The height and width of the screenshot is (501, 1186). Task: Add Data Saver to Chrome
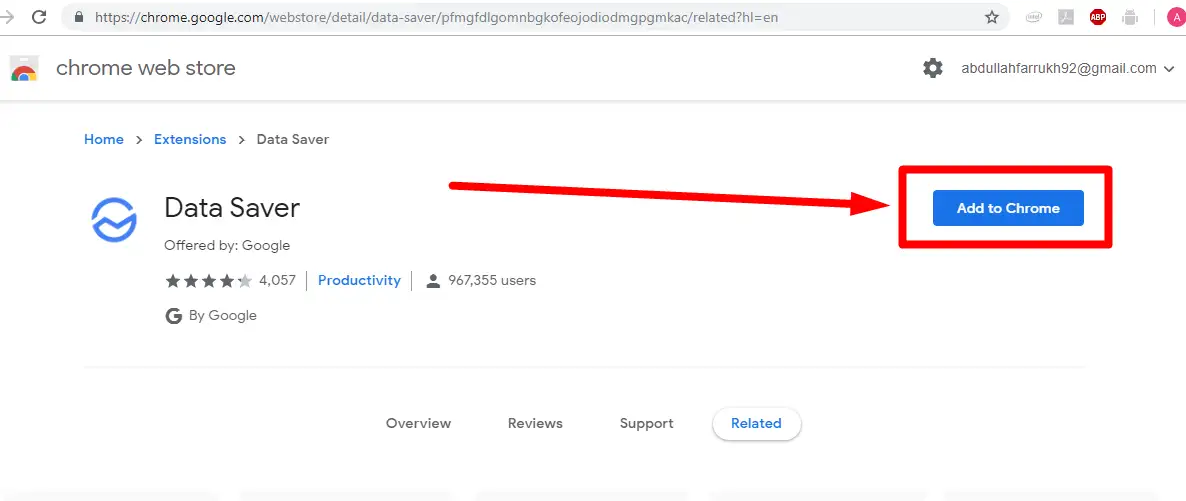1007,208
